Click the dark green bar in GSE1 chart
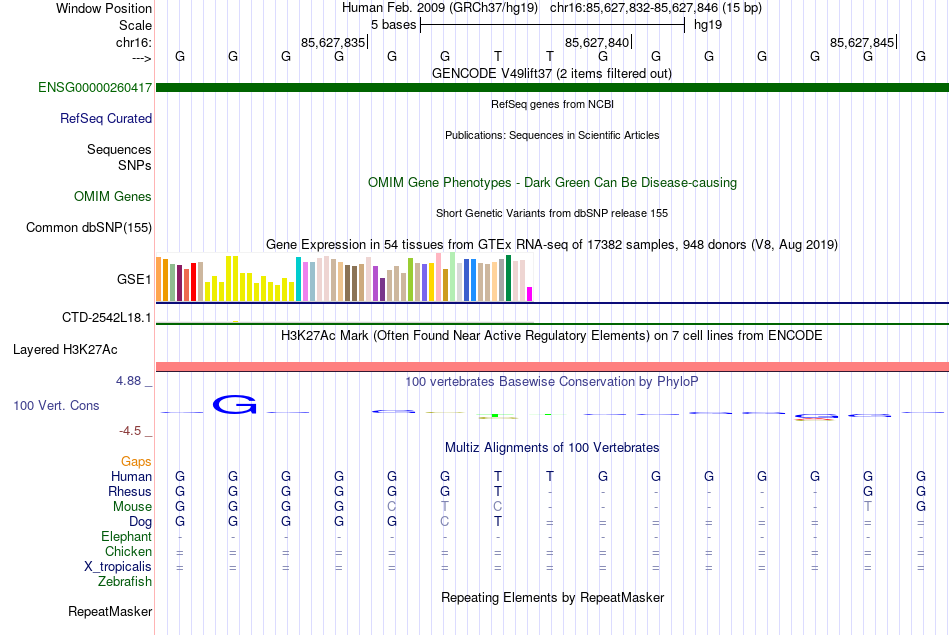This screenshot has width=950, height=635. tap(508, 278)
